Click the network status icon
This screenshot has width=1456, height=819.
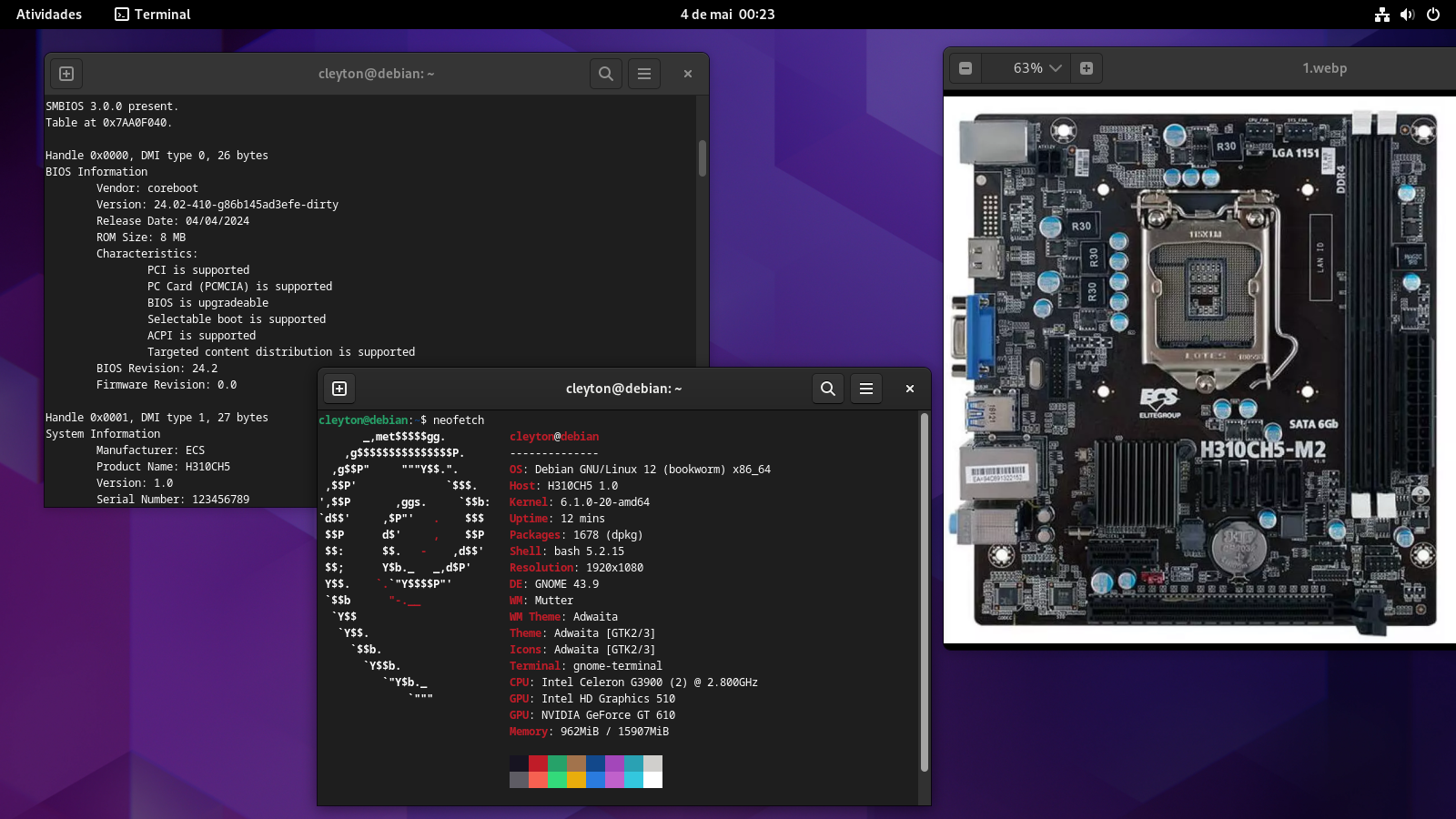coord(1382,15)
